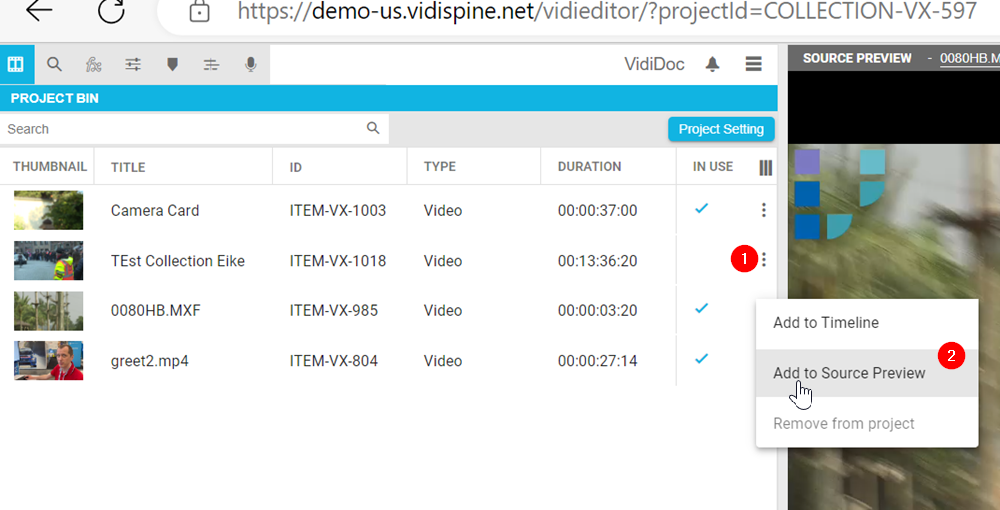Click the 0080HB.MXF link in Source Preview header

coord(969,58)
